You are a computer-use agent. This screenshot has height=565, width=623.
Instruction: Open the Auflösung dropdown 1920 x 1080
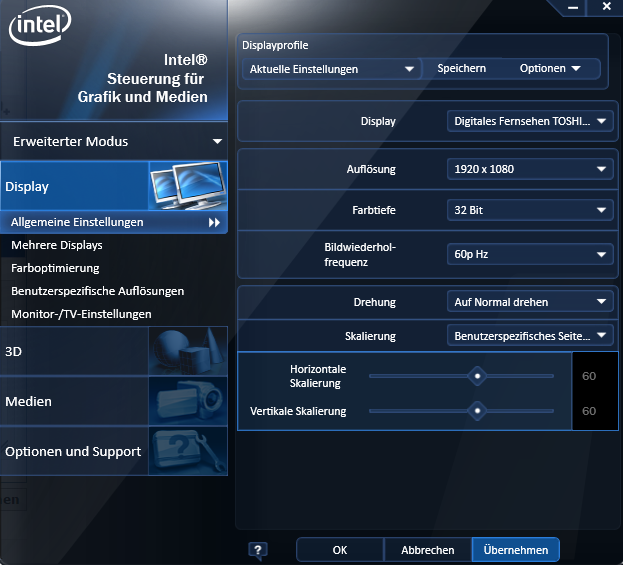(x=530, y=169)
